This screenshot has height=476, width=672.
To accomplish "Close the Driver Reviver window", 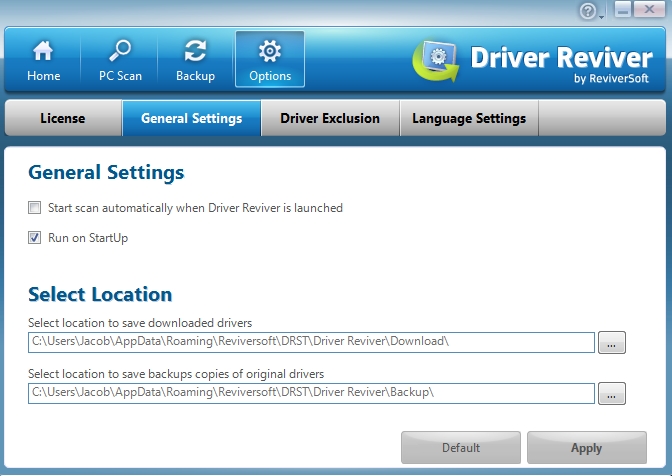I will (649, 9).
